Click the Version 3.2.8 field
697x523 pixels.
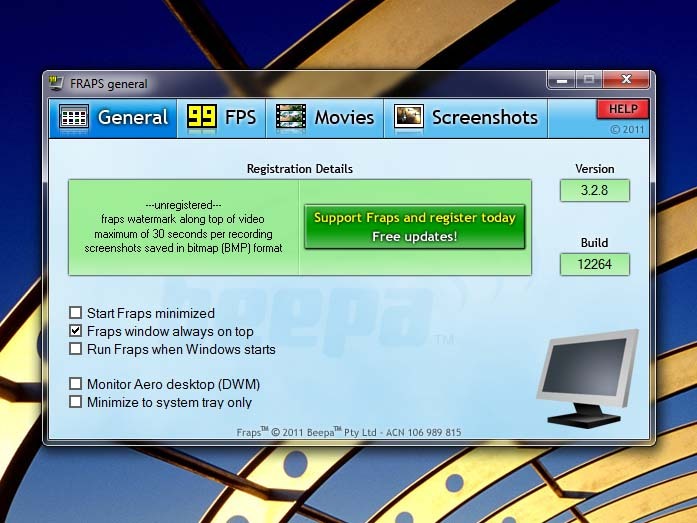tap(595, 190)
